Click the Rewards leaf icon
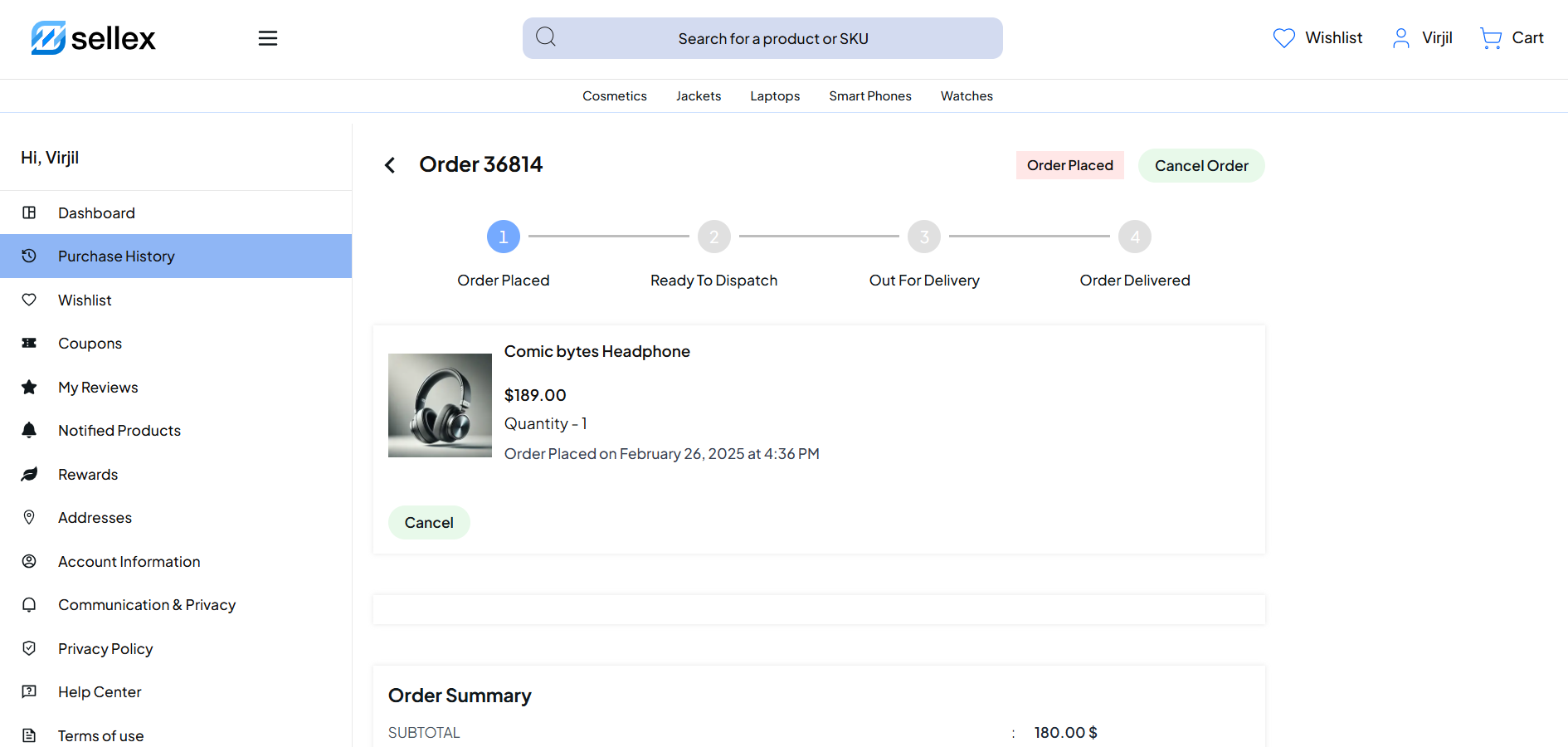The width and height of the screenshot is (1568, 747). (x=29, y=474)
